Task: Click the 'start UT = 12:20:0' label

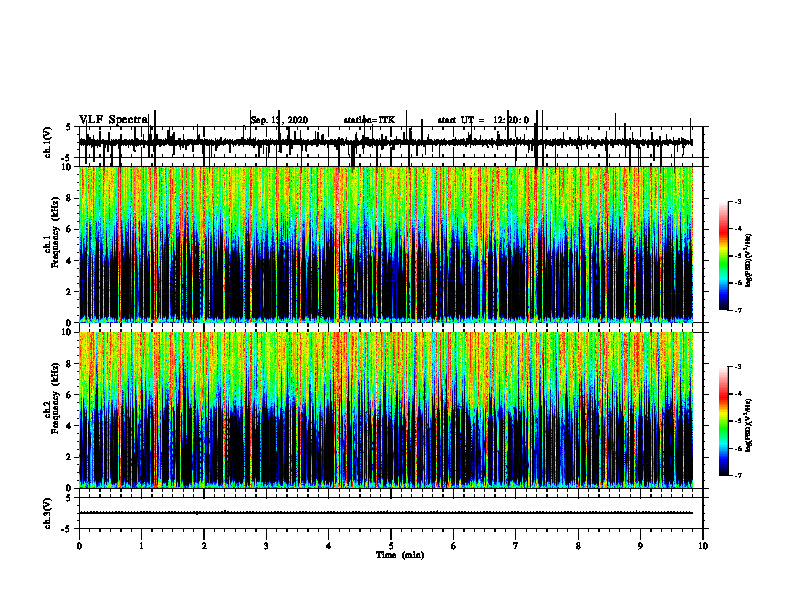Action: point(483,120)
